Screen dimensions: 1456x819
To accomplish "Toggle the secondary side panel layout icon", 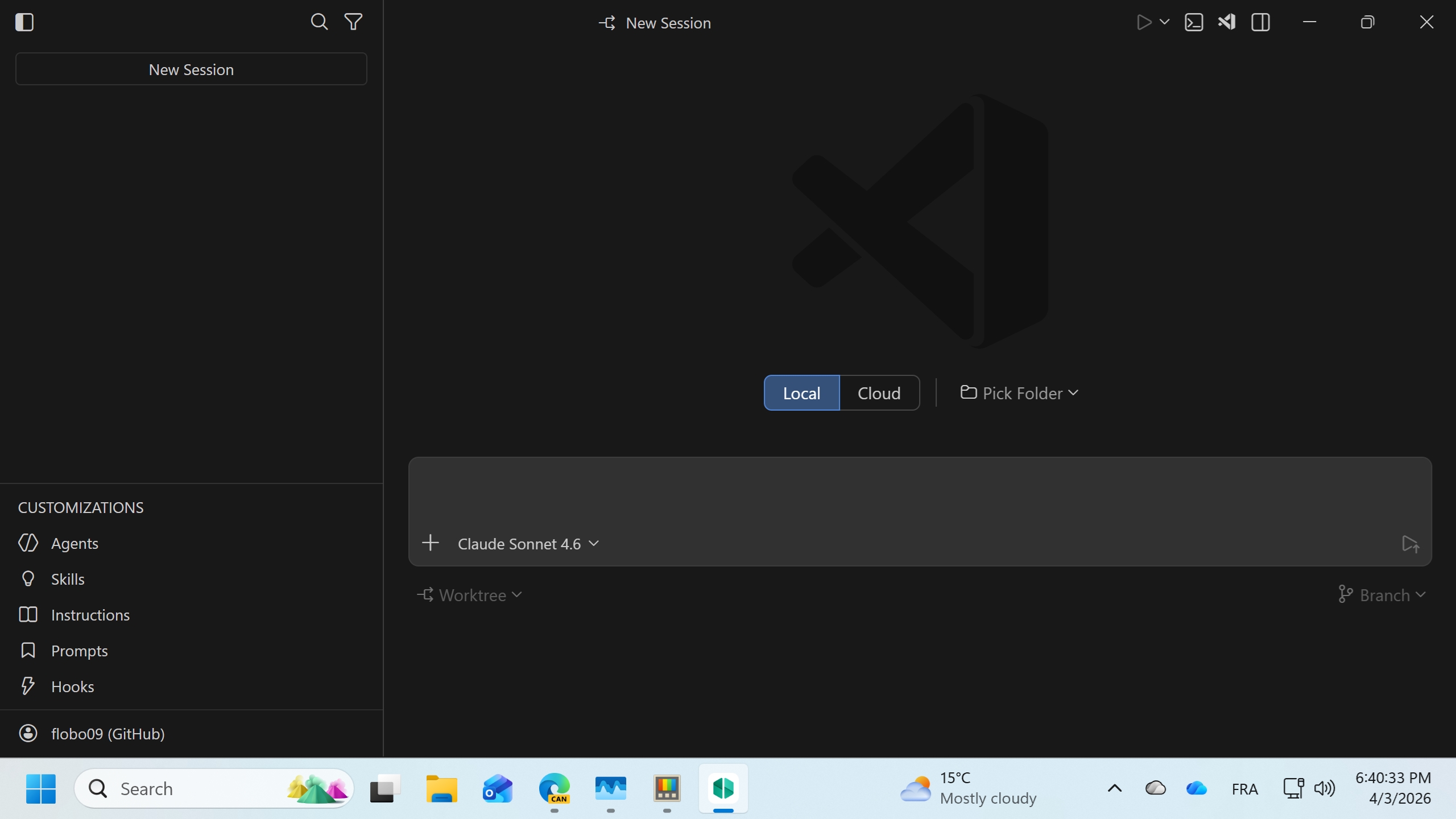I will (x=1260, y=22).
